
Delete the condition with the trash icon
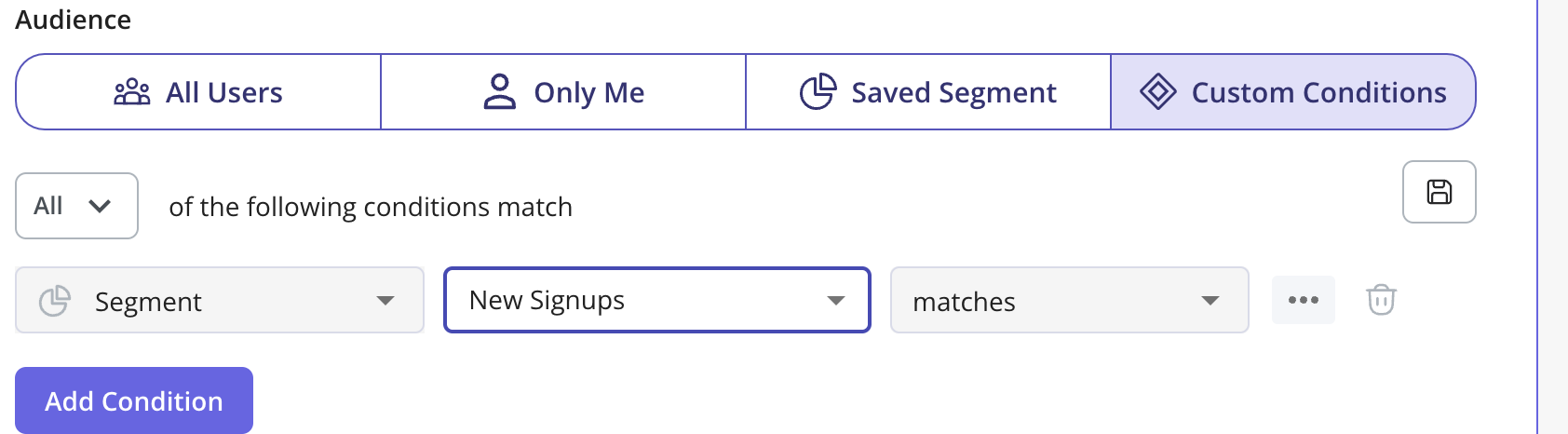1381,300
